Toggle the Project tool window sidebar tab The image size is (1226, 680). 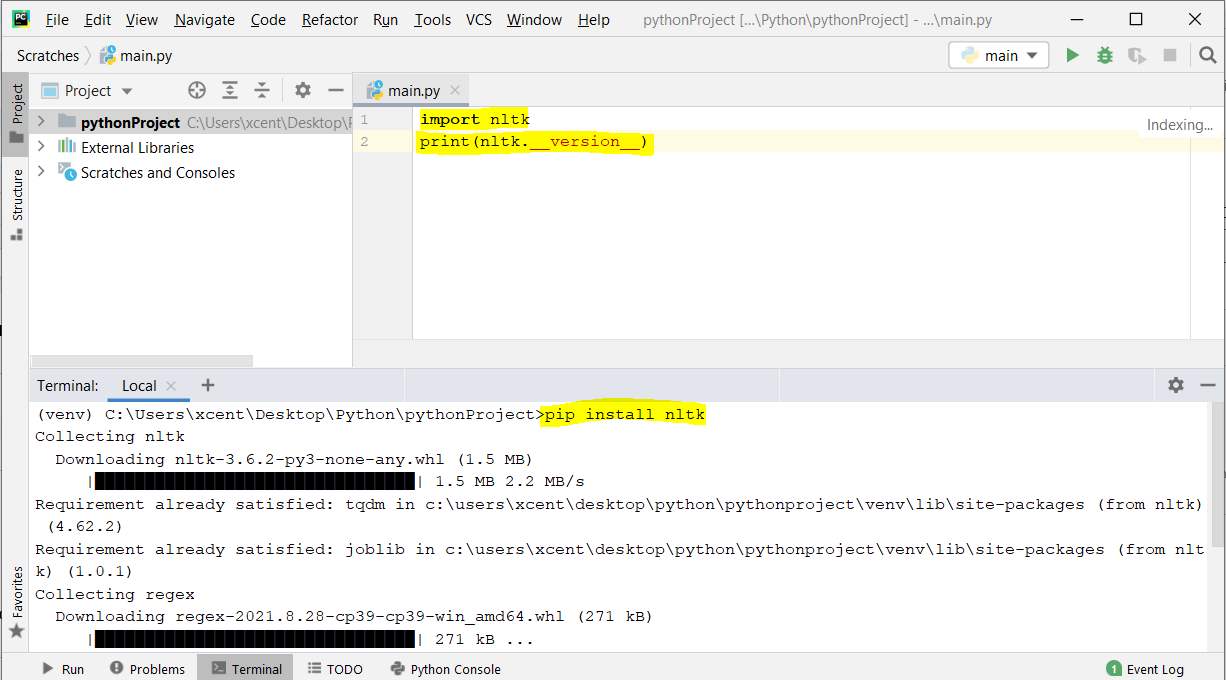coord(16,113)
